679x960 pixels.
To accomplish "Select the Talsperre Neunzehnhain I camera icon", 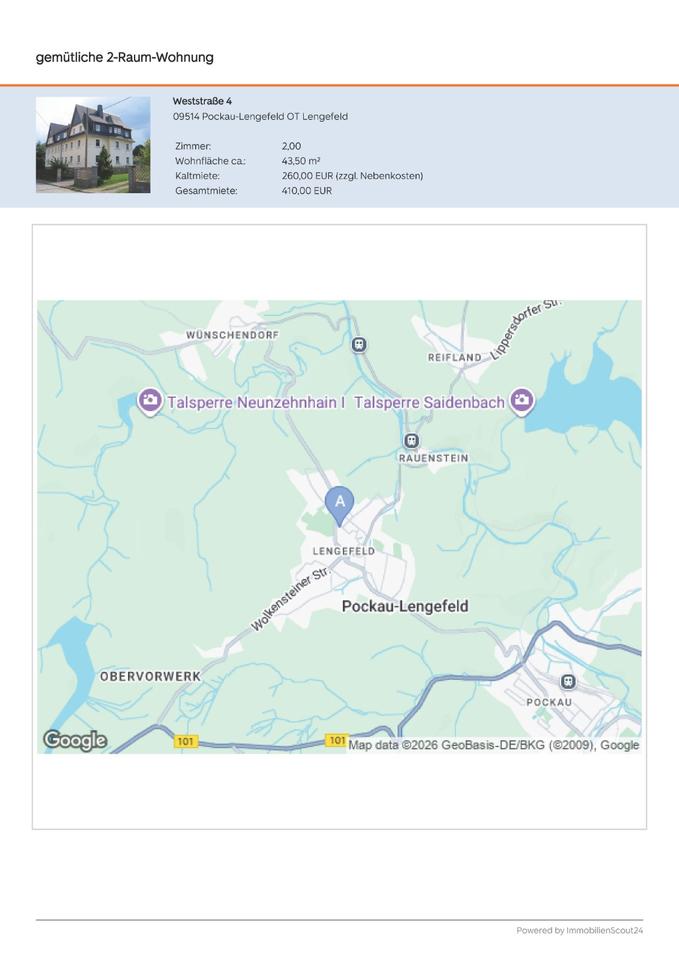I will (150, 401).
